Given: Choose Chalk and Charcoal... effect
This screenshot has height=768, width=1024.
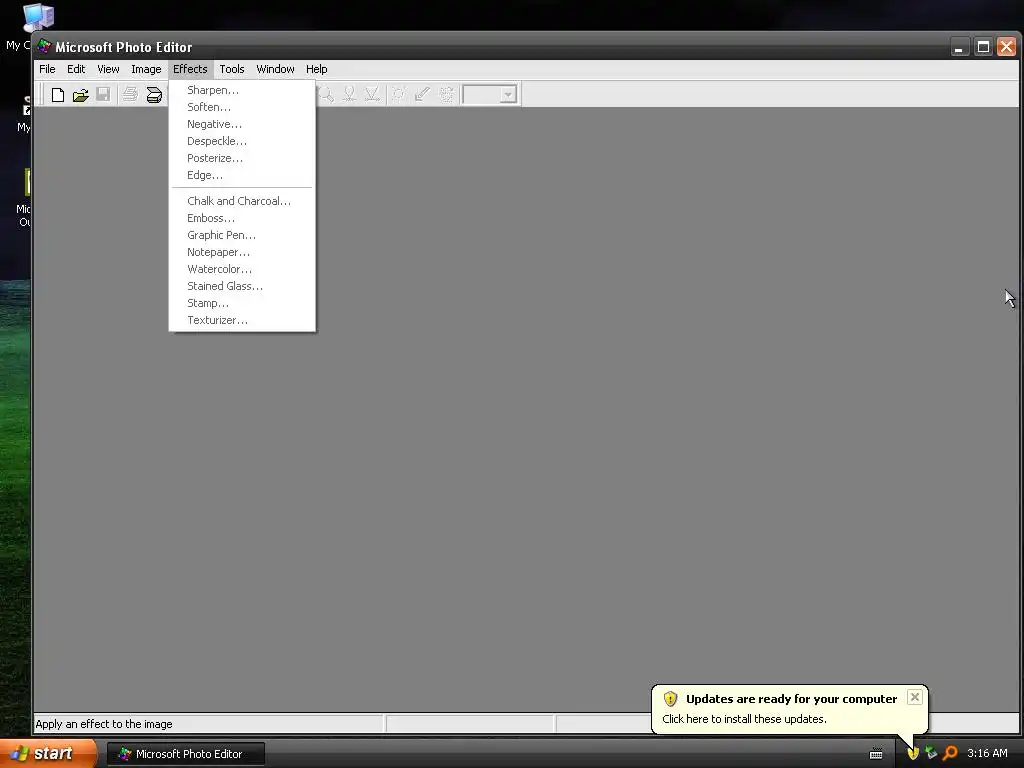Looking at the screenshot, I should coord(242,201).
